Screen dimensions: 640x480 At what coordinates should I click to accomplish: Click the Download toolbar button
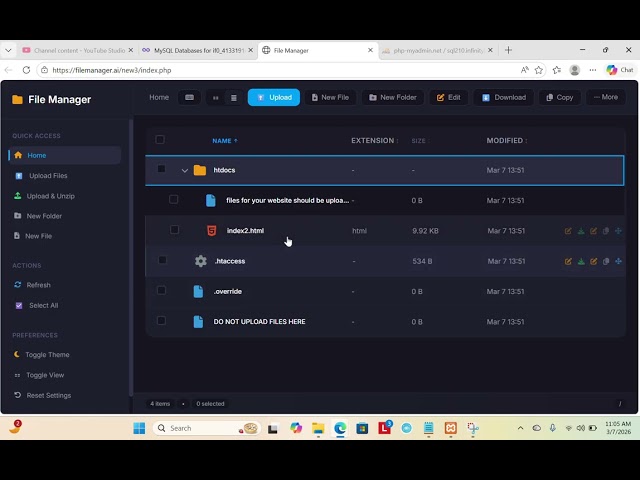point(504,98)
